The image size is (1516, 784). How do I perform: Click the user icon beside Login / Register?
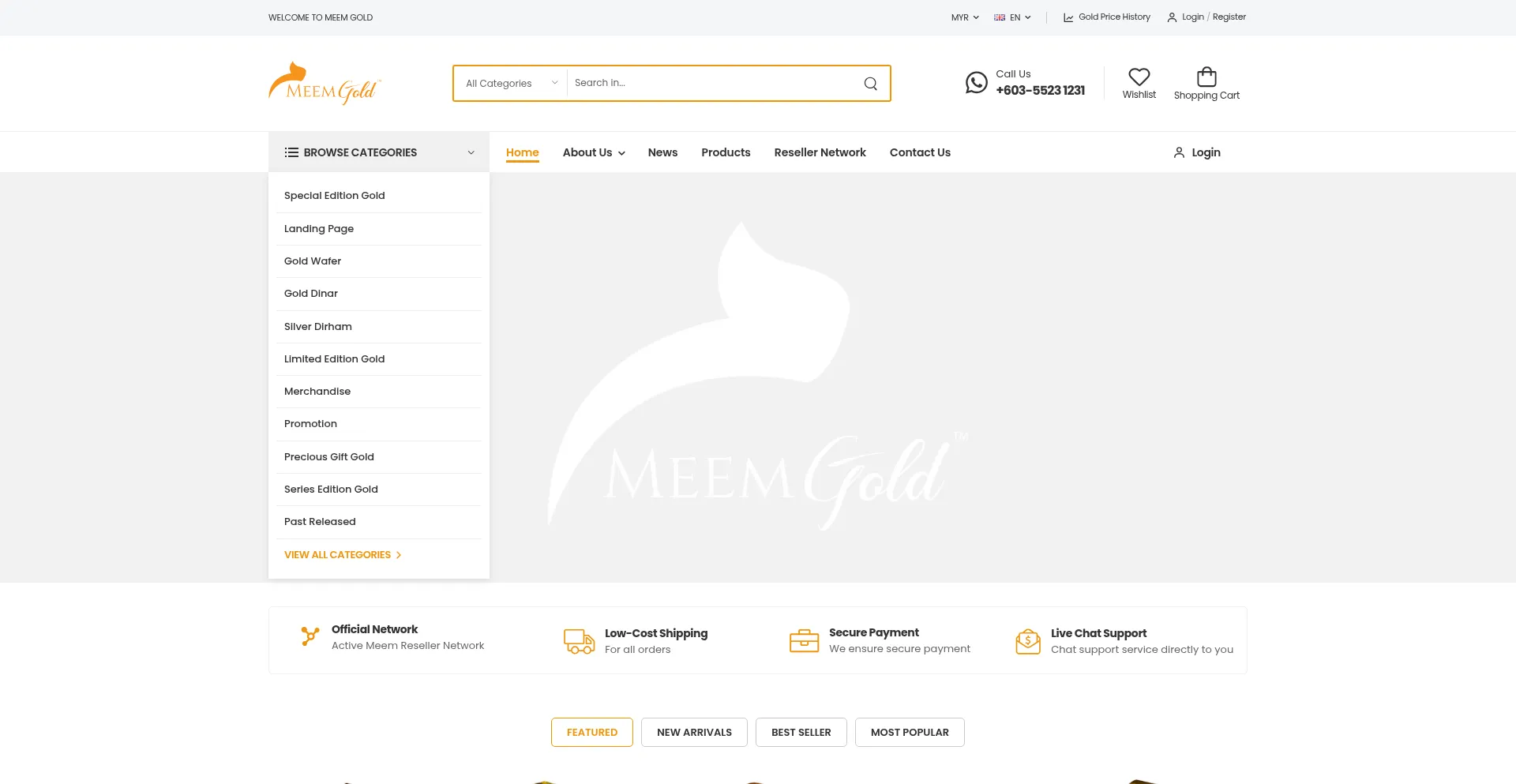[1172, 17]
